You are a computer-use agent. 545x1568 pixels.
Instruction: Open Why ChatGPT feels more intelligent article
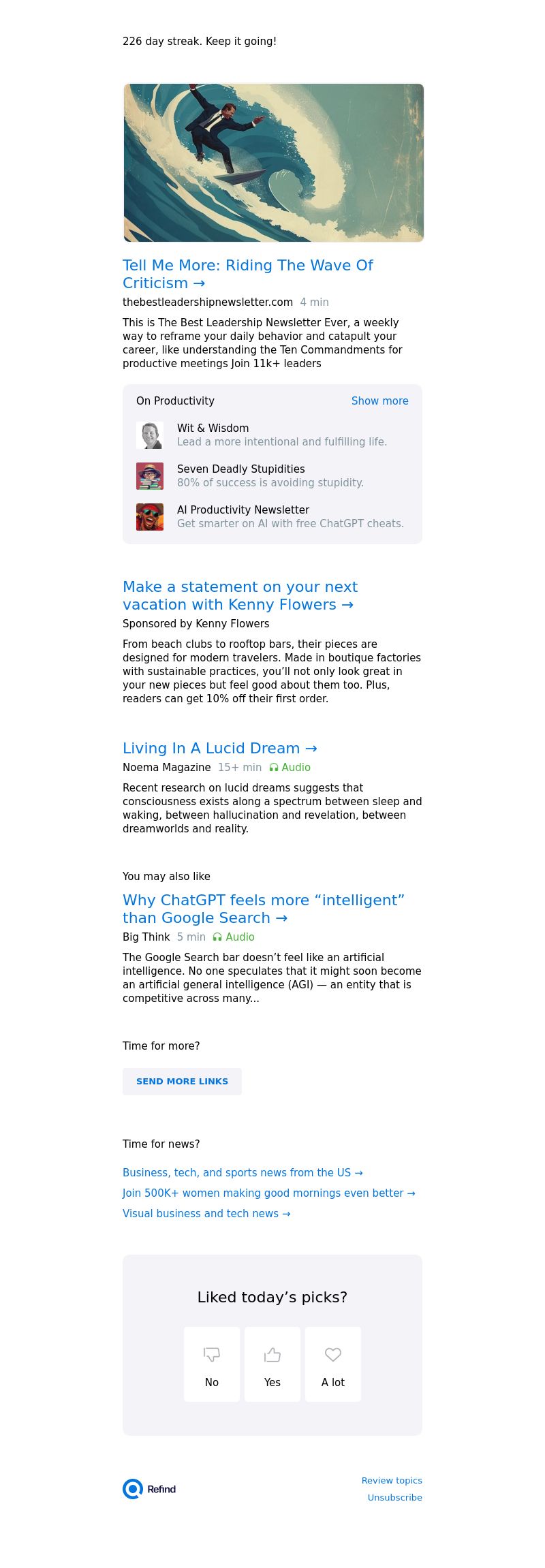pyautogui.click(x=263, y=909)
